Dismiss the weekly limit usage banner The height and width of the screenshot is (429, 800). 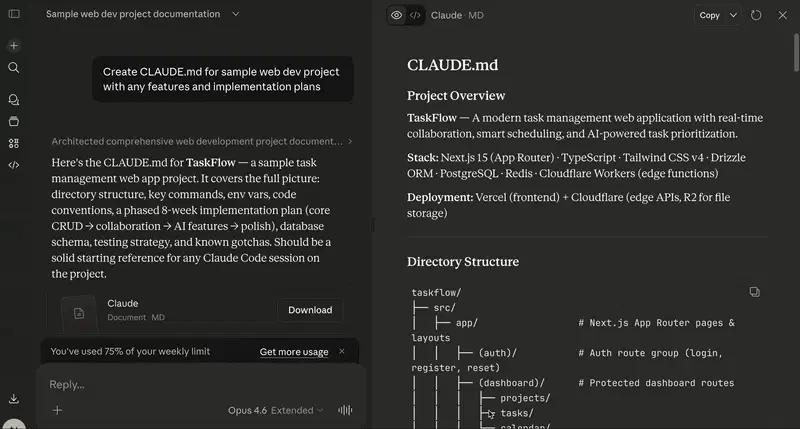pos(341,352)
